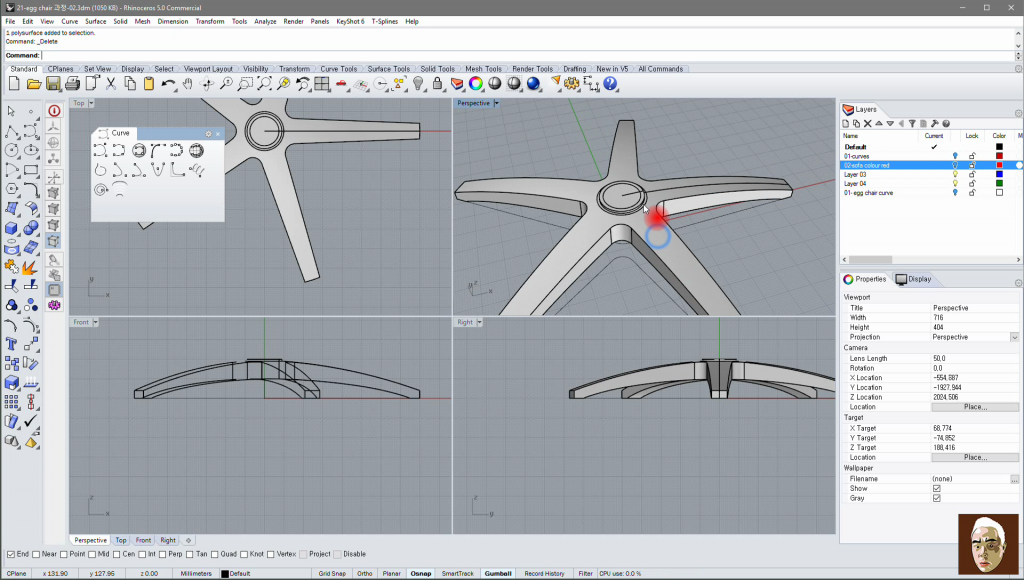The image size is (1024, 580).
Task: Open the Perspective viewport title dropdown arrow
Action: click(x=496, y=103)
